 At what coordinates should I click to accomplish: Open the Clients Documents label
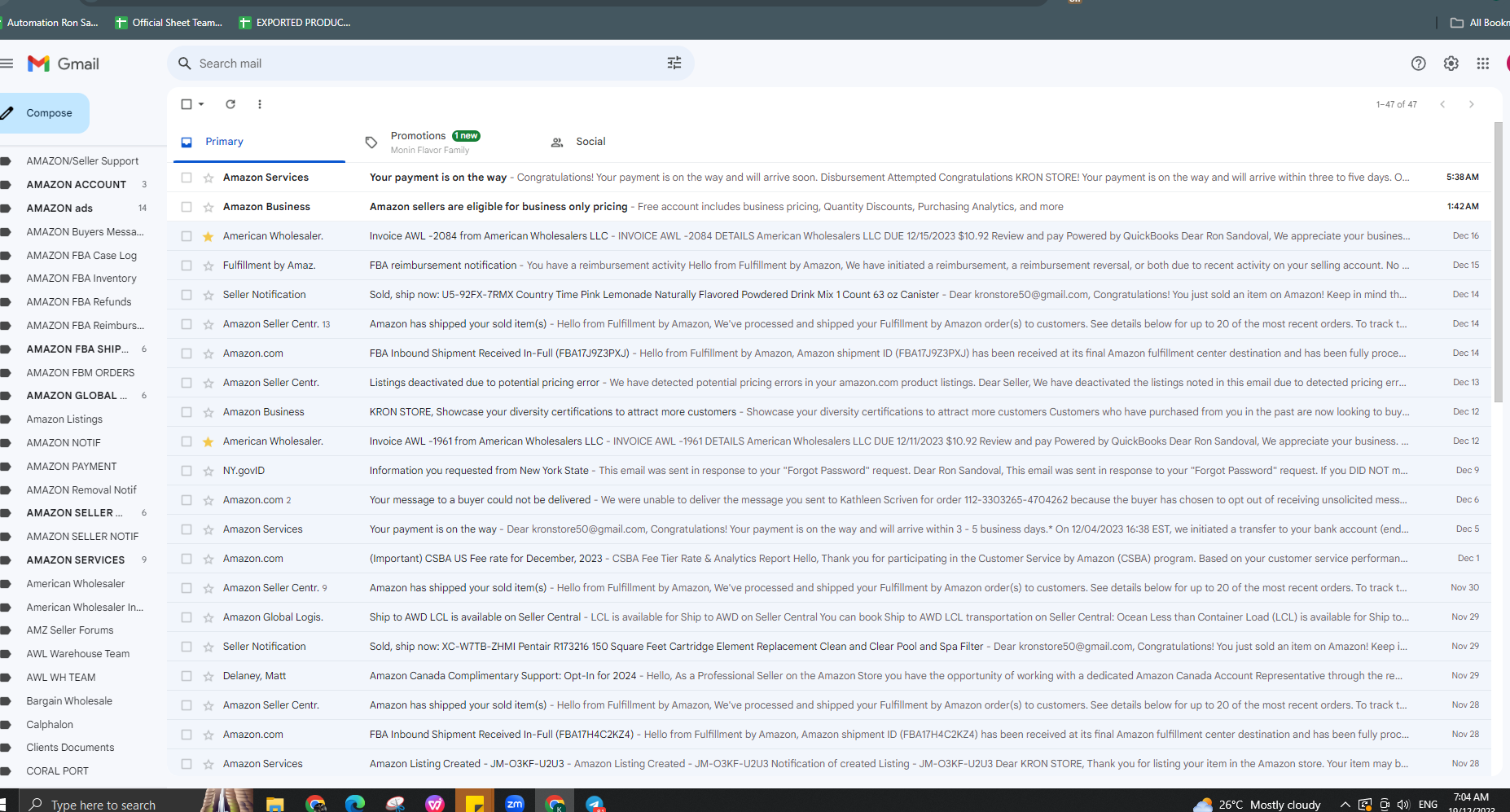(70, 748)
